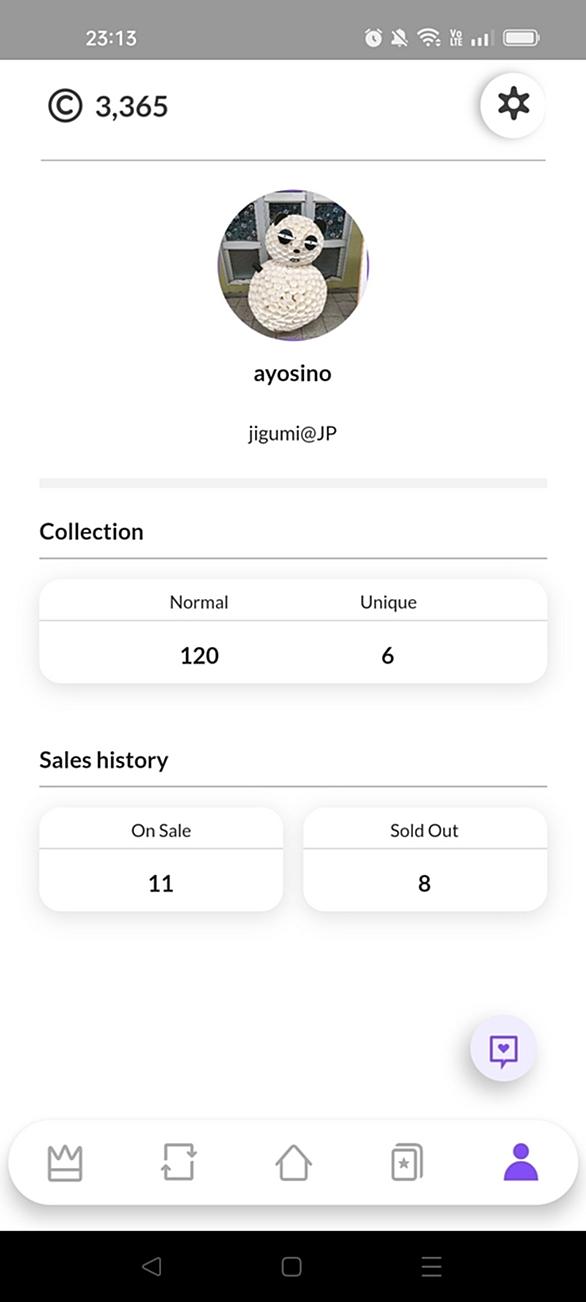Tap the jigumi@JP profile text
The height and width of the screenshot is (1302, 586).
click(292, 434)
